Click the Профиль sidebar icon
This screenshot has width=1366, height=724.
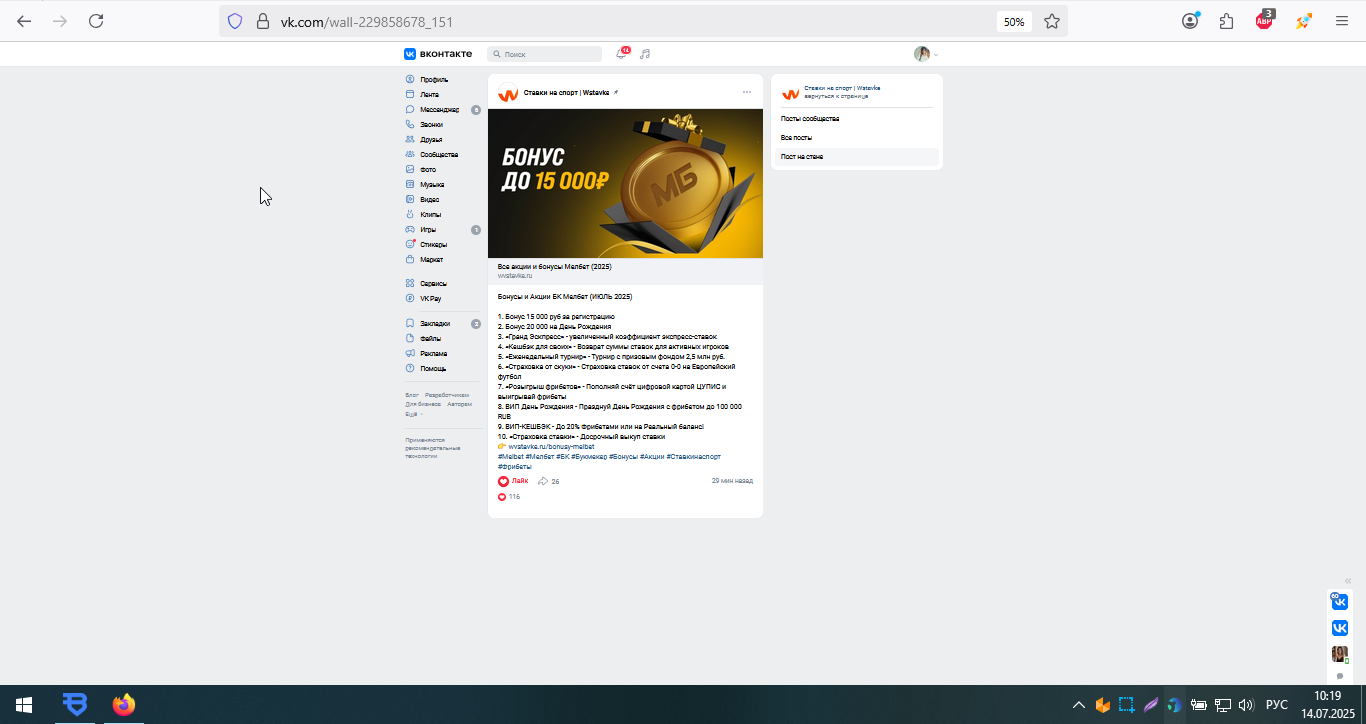[x=410, y=79]
